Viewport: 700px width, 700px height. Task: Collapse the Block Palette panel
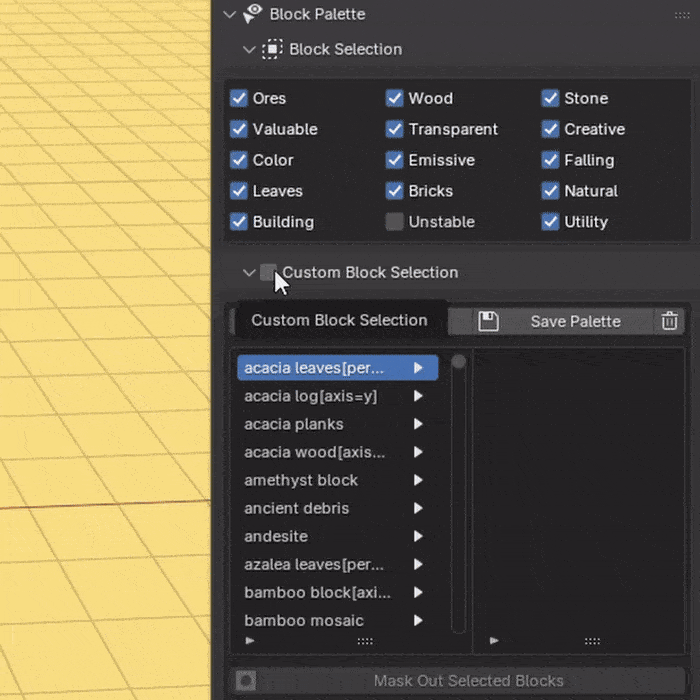tap(230, 14)
